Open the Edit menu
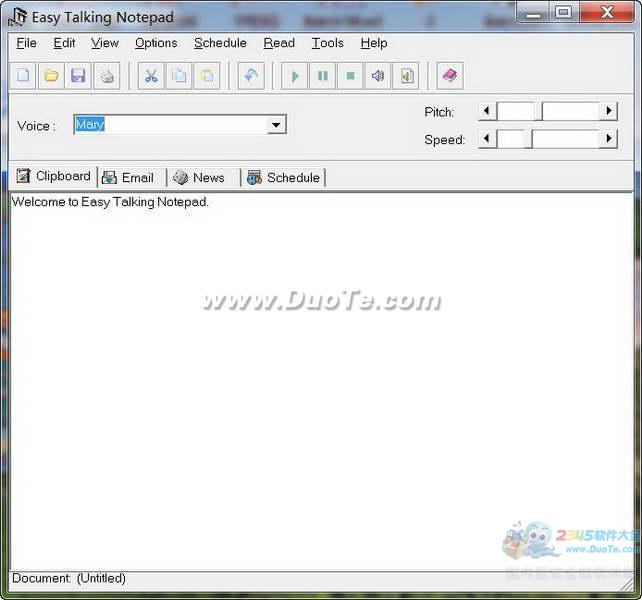 click(64, 43)
